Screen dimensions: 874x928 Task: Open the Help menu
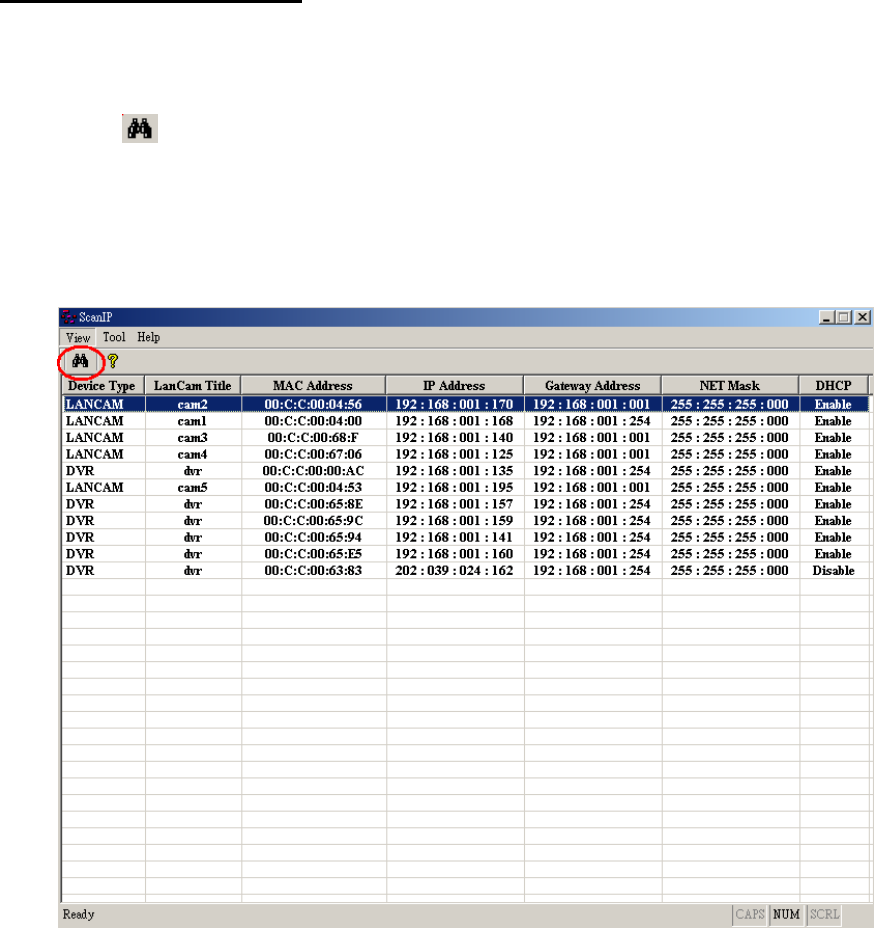coord(148,338)
